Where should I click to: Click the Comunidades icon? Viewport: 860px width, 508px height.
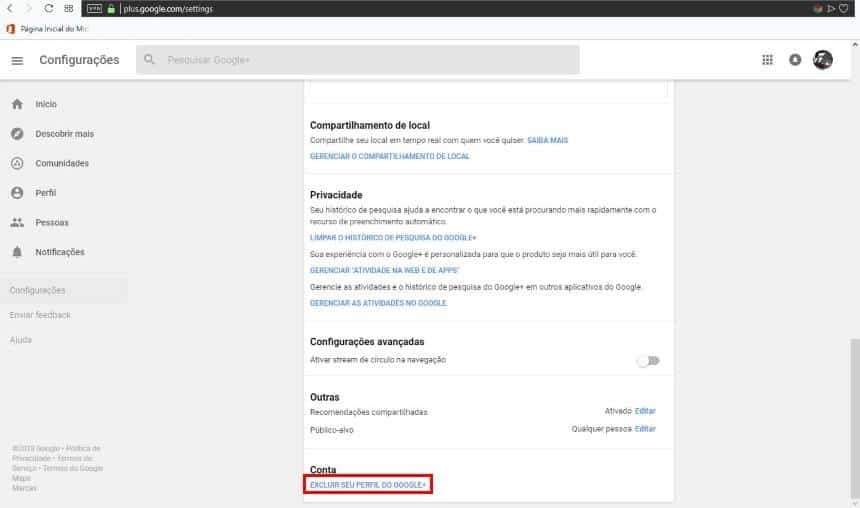[17, 163]
